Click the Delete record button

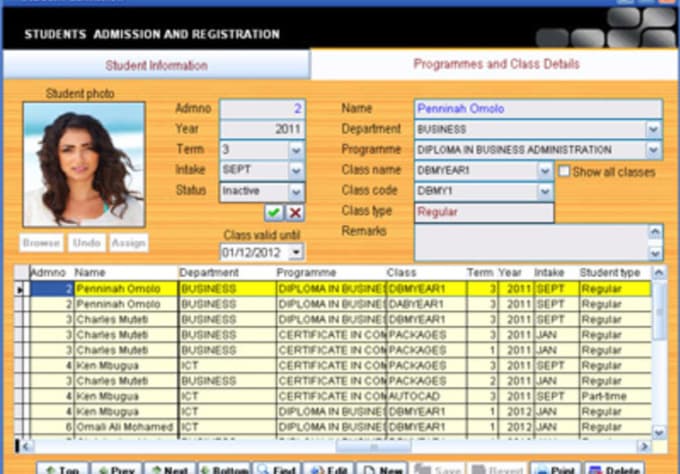[615, 469]
